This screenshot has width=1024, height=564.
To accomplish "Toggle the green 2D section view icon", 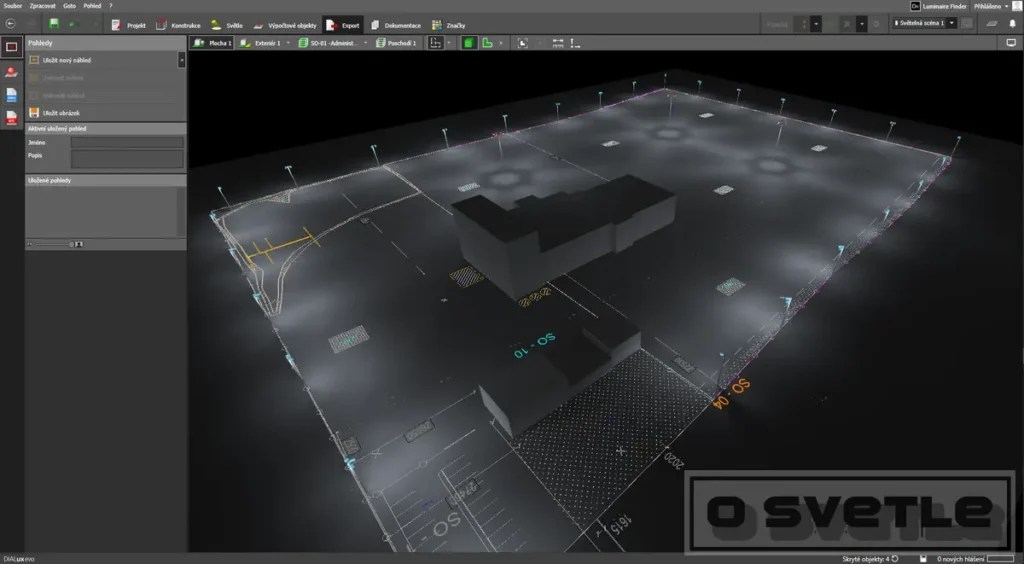I will [x=487, y=43].
